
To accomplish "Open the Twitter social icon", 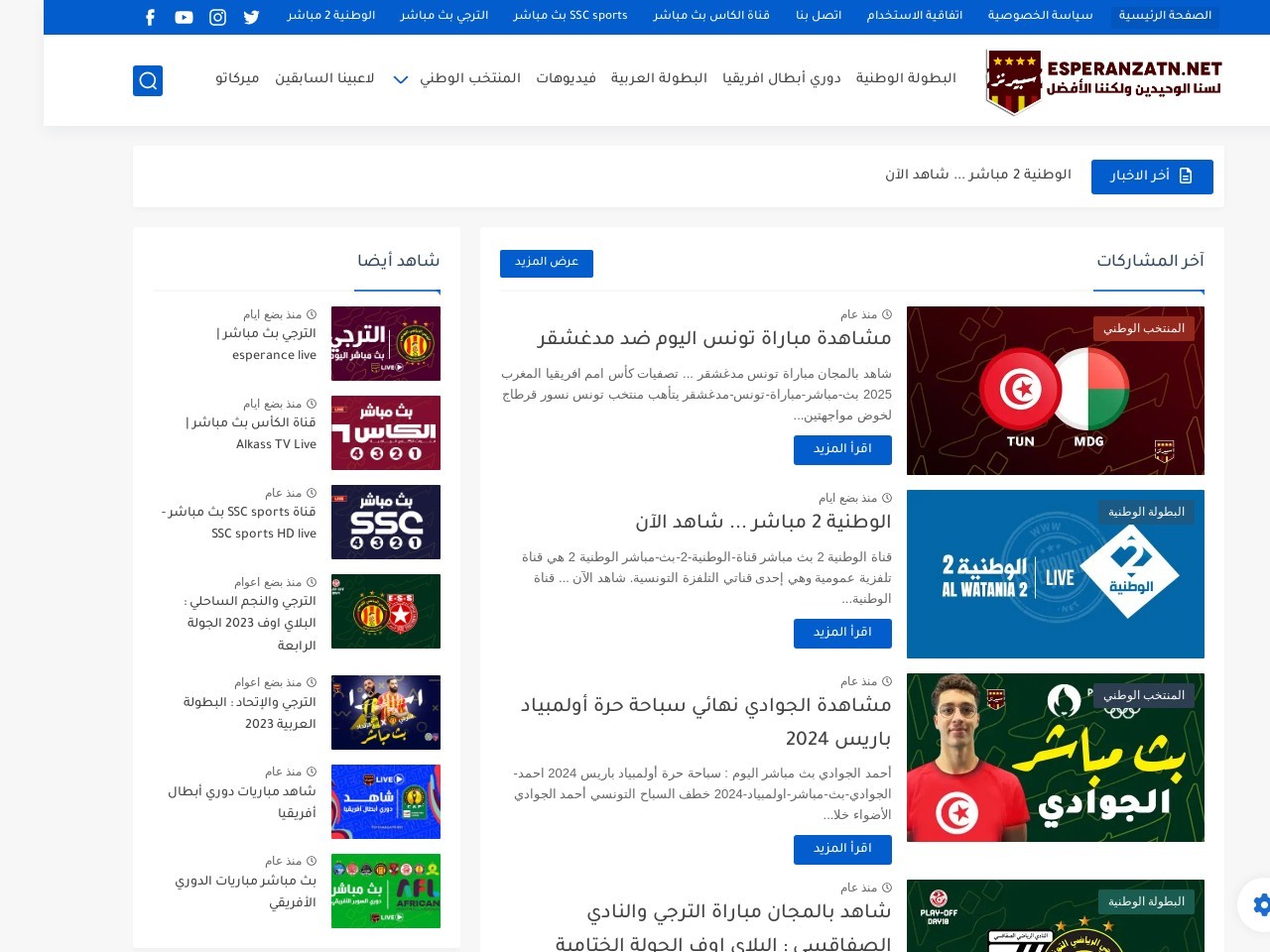I will click(252, 17).
